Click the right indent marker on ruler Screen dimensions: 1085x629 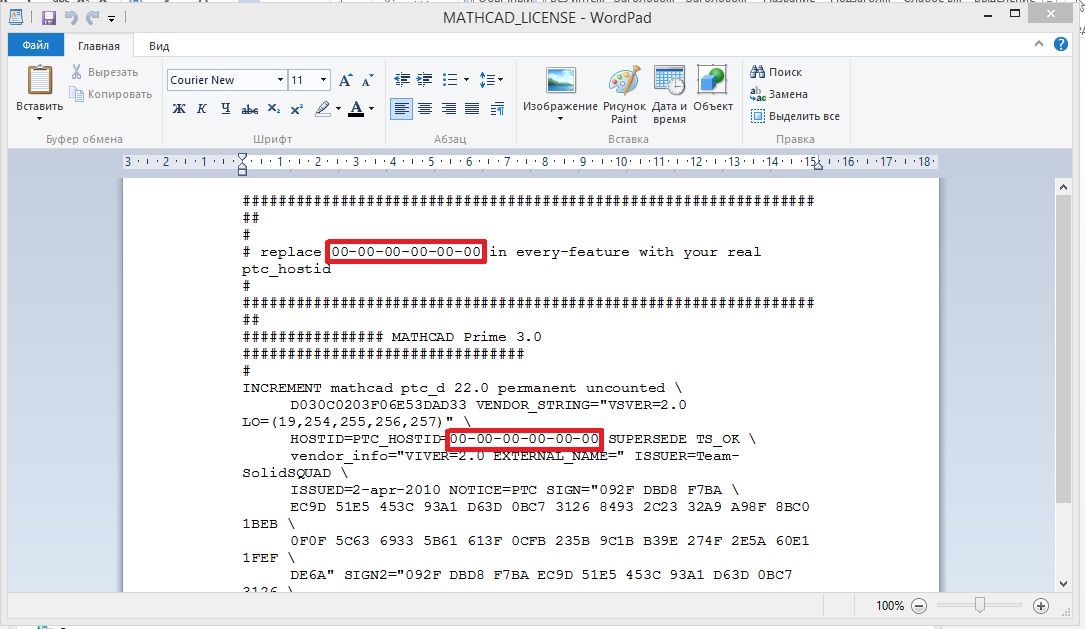[817, 166]
